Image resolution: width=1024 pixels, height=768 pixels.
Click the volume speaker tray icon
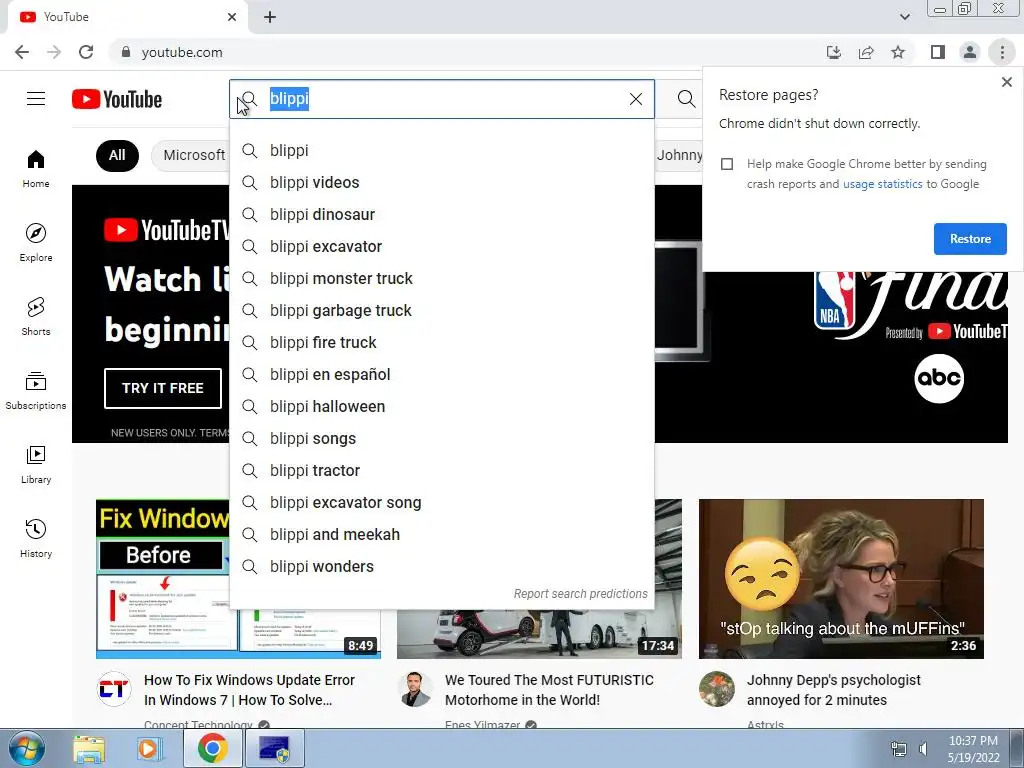pyautogui.click(x=923, y=749)
